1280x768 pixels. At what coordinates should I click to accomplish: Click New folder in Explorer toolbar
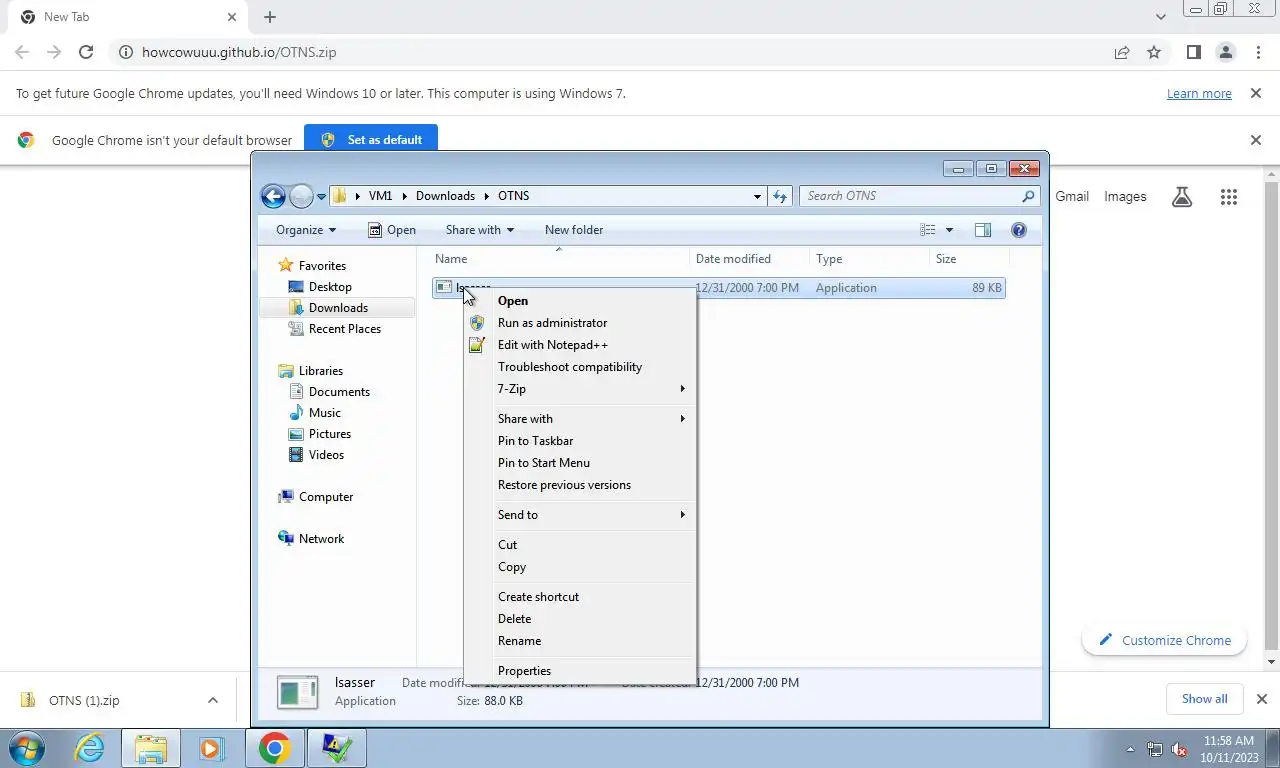pos(574,230)
